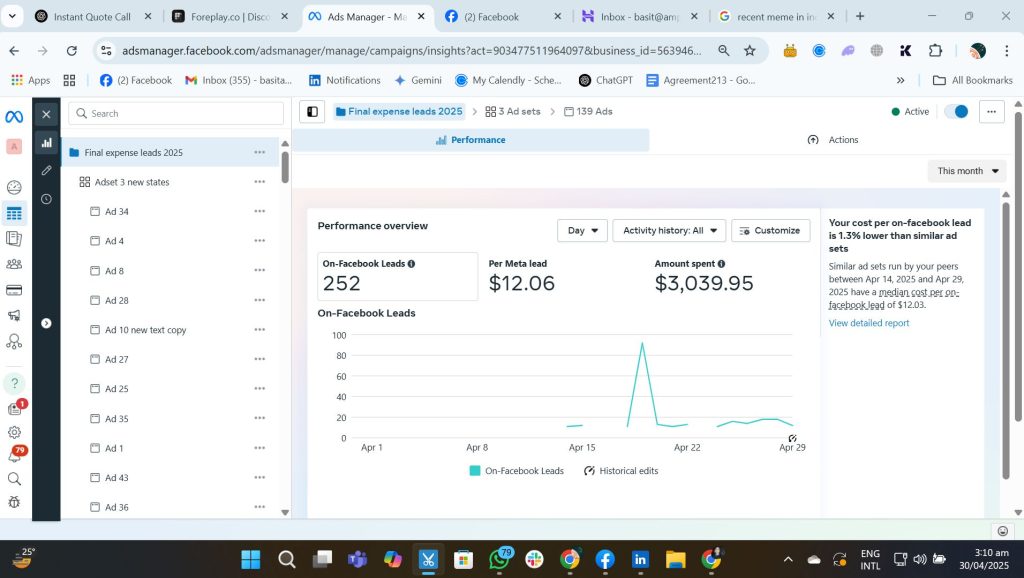
Task: Click the Customize button
Action: click(770, 231)
